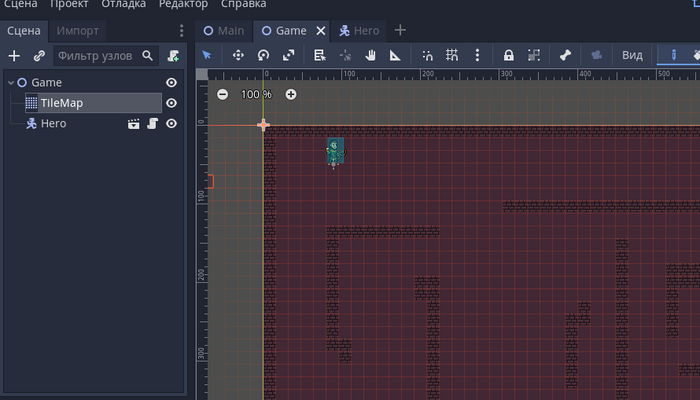This screenshot has height=400, width=700.
Task: Open the Вид view dropdown
Action: coord(632,55)
